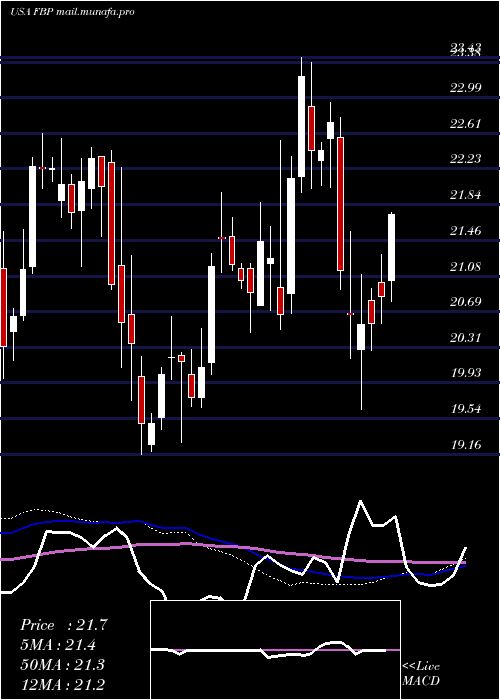Click the '12MA : 21.2' readout
This screenshot has height=700, width=500.
pyautogui.click(x=62, y=684)
